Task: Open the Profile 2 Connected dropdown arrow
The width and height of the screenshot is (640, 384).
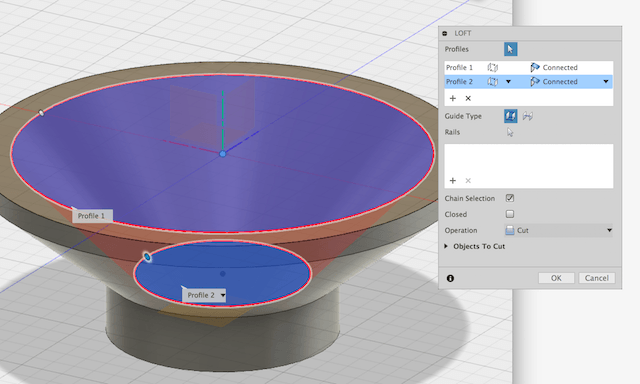Action: (x=606, y=82)
